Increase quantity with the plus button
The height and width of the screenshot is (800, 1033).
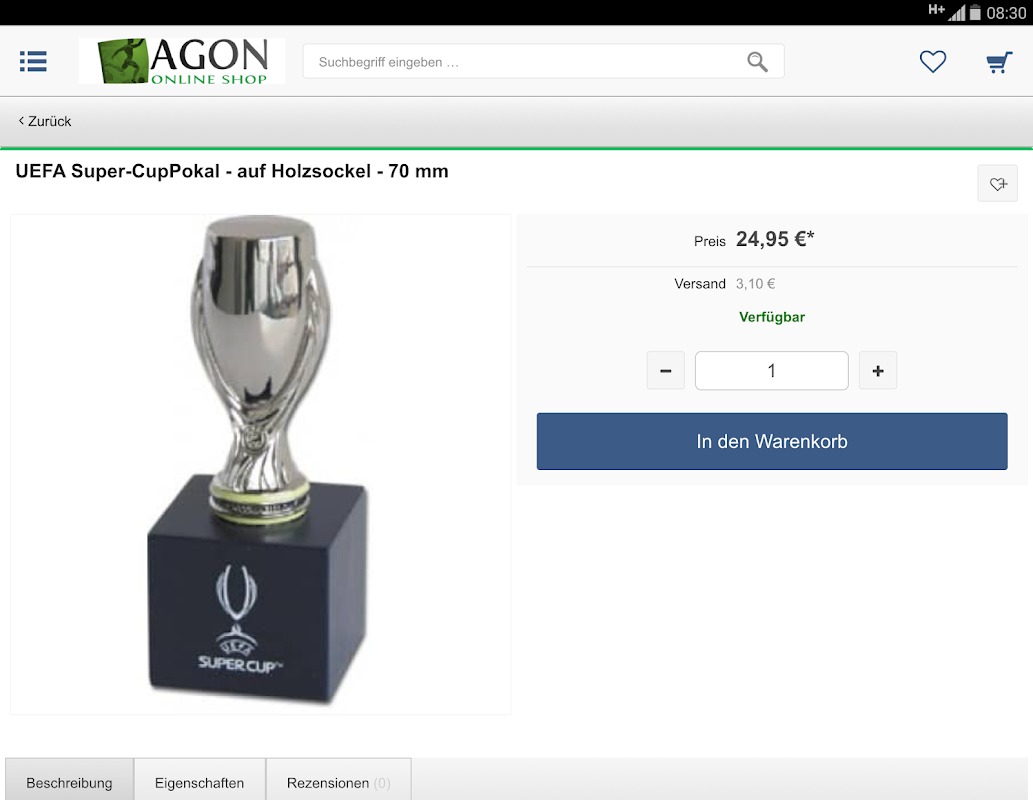878,371
